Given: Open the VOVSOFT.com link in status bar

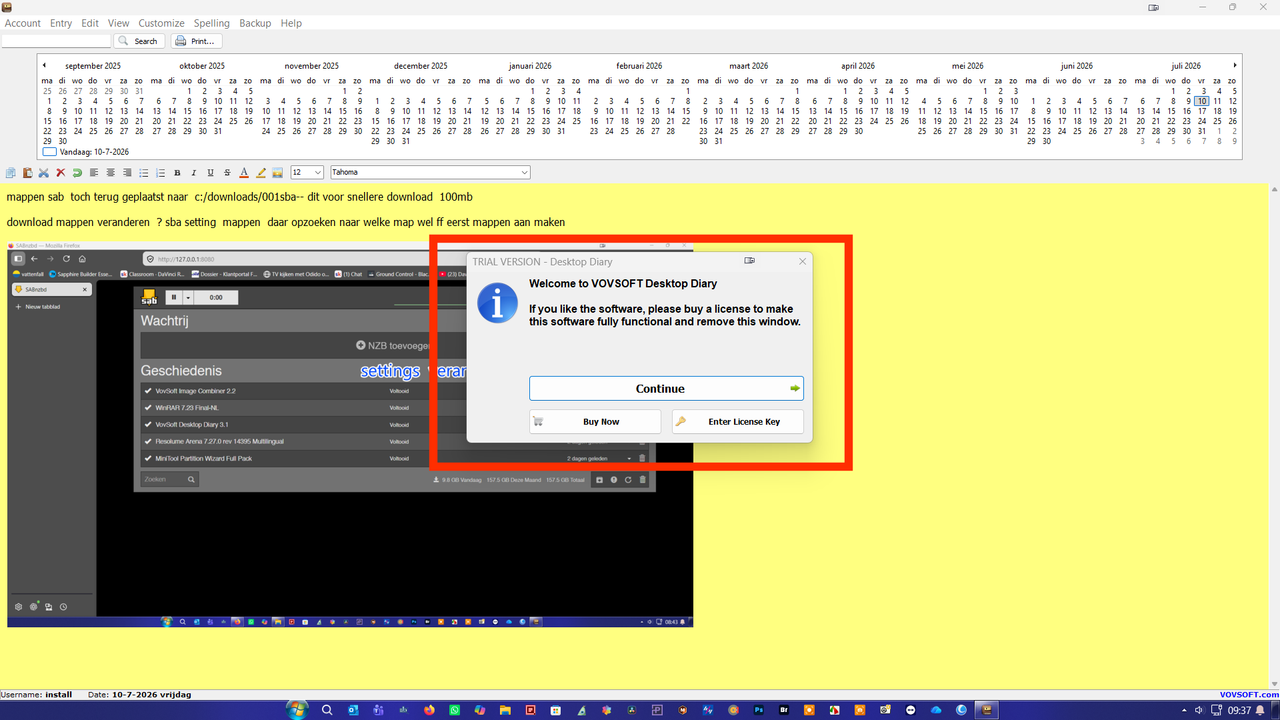Looking at the screenshot, I should click(x=1249, y=694).
